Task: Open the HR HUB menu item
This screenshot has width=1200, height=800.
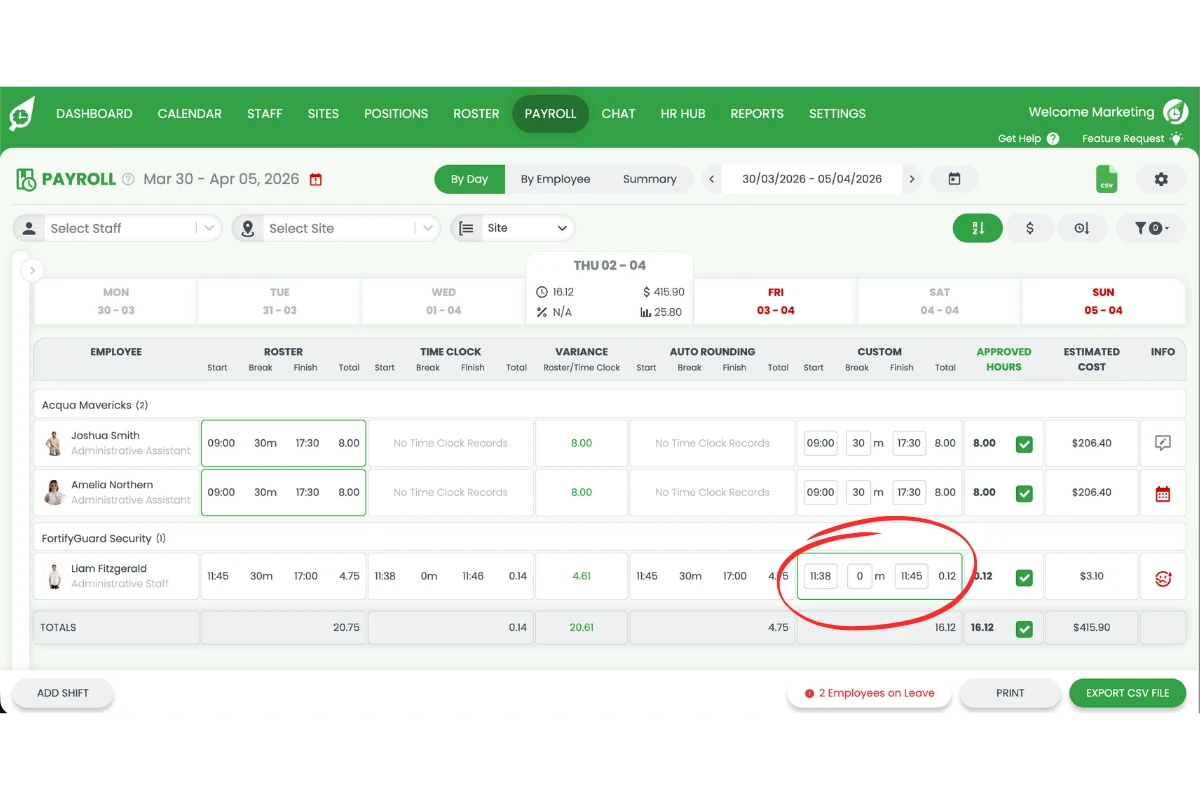Action: pyautogui.click(x=683, y=114)
